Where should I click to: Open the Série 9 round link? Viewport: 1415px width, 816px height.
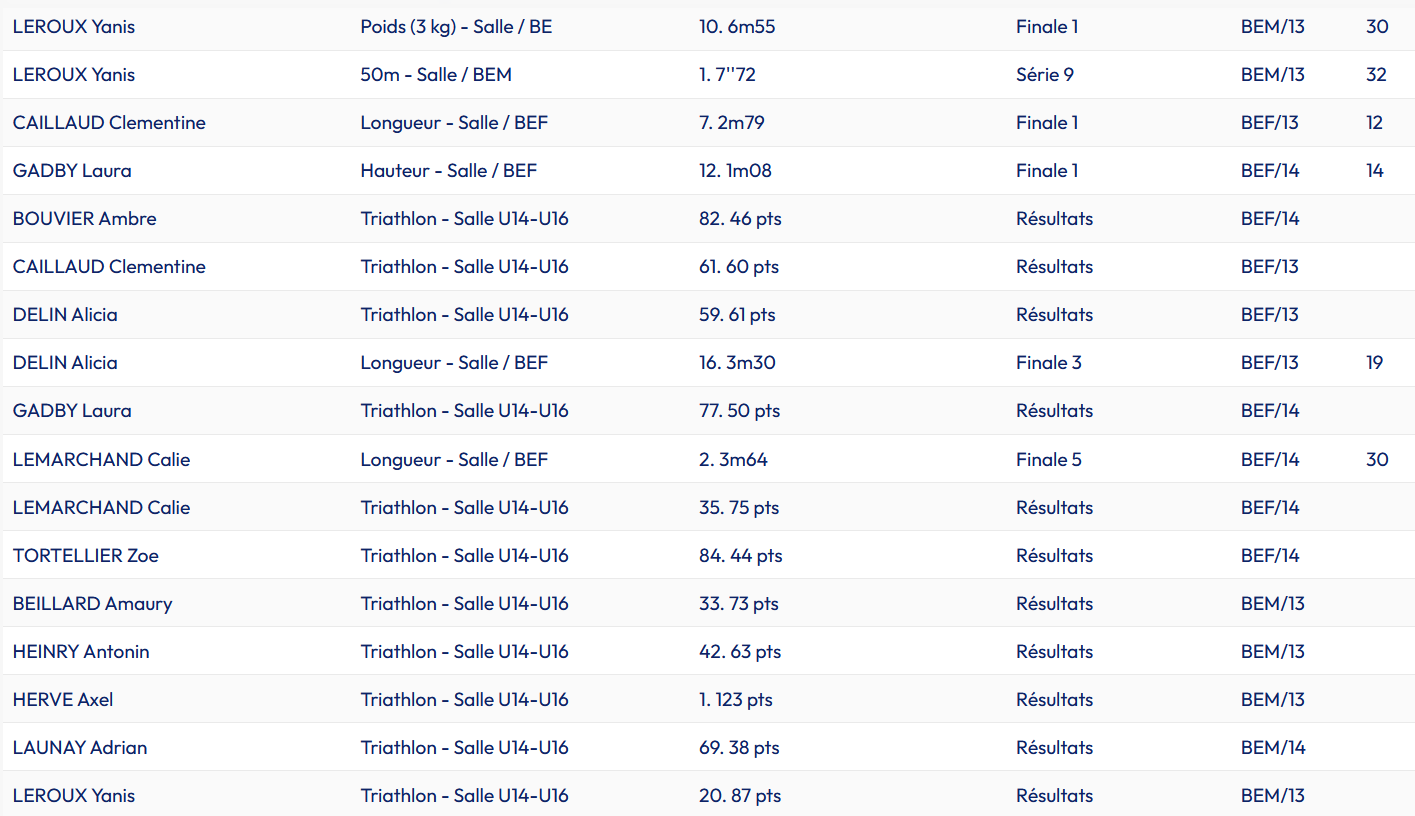pyautogui.click(x=1045, y=75)
